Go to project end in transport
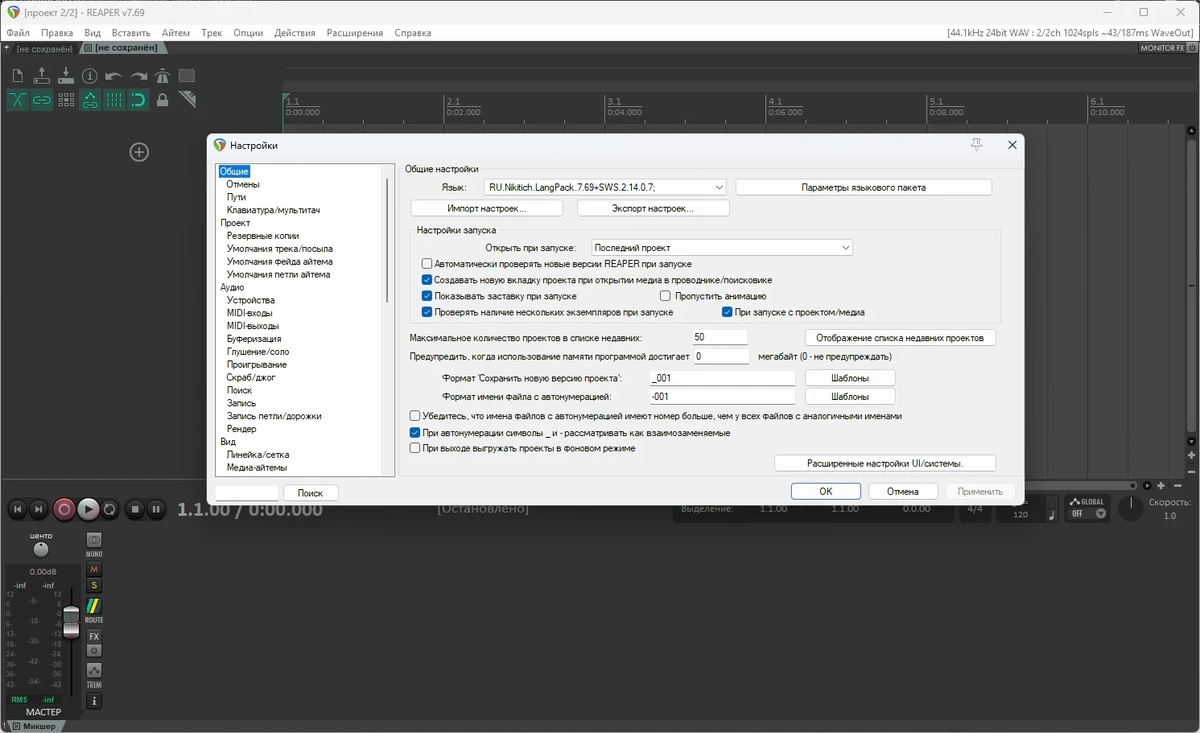This screenshot has height=733, width=1200. coord(38,509)
